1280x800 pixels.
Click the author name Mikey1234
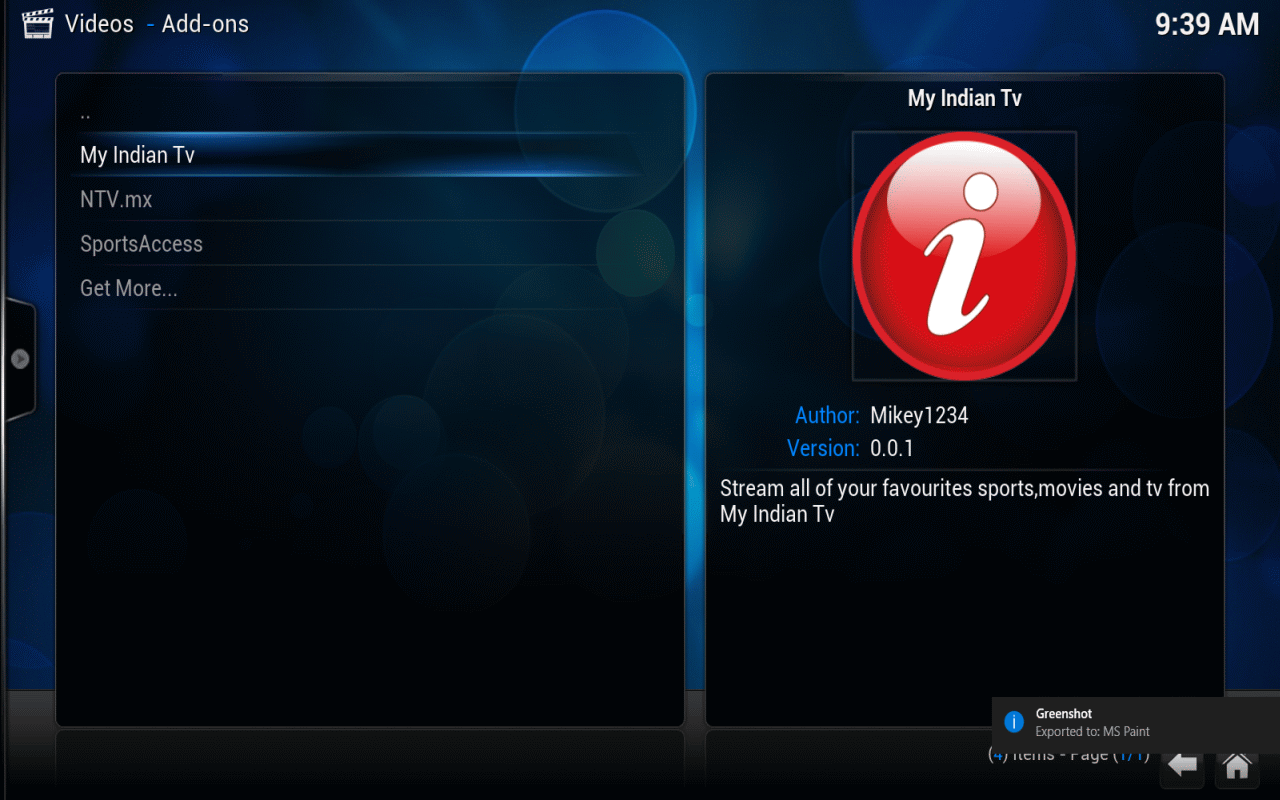919,415
